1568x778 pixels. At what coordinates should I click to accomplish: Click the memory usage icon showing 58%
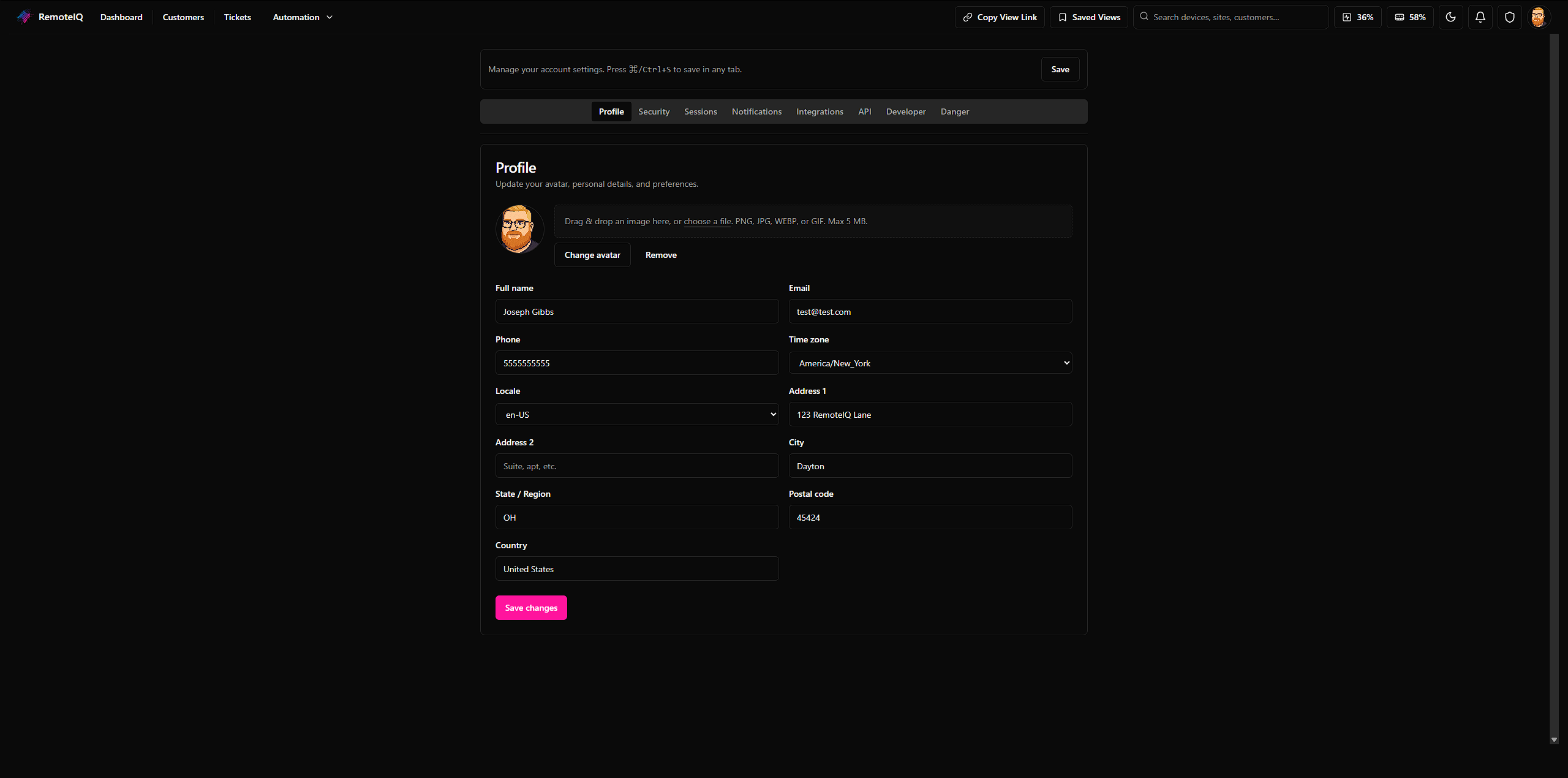click(1410, 17)
